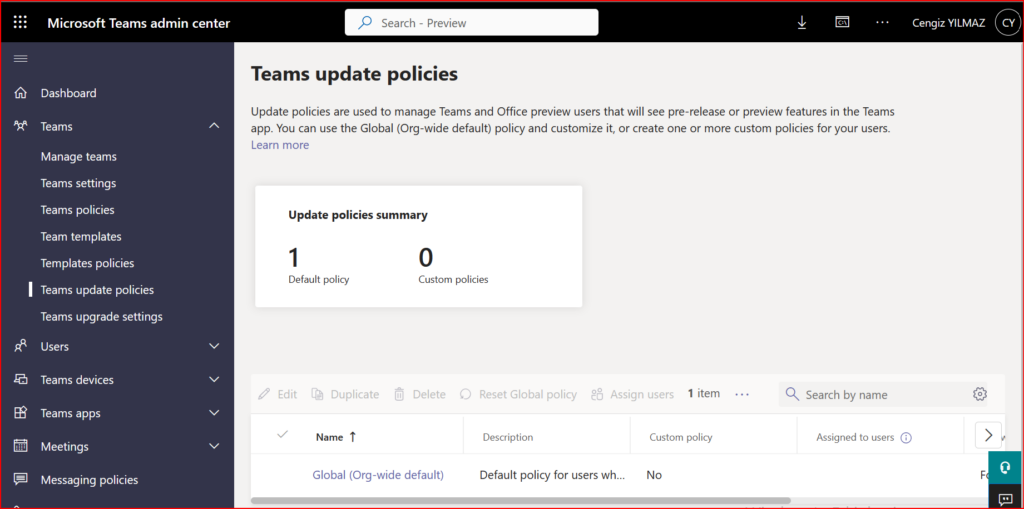The image size is (1024, 509).
Task: Click the info icon beside Assigned to users
Action: (x=906, y=438)
